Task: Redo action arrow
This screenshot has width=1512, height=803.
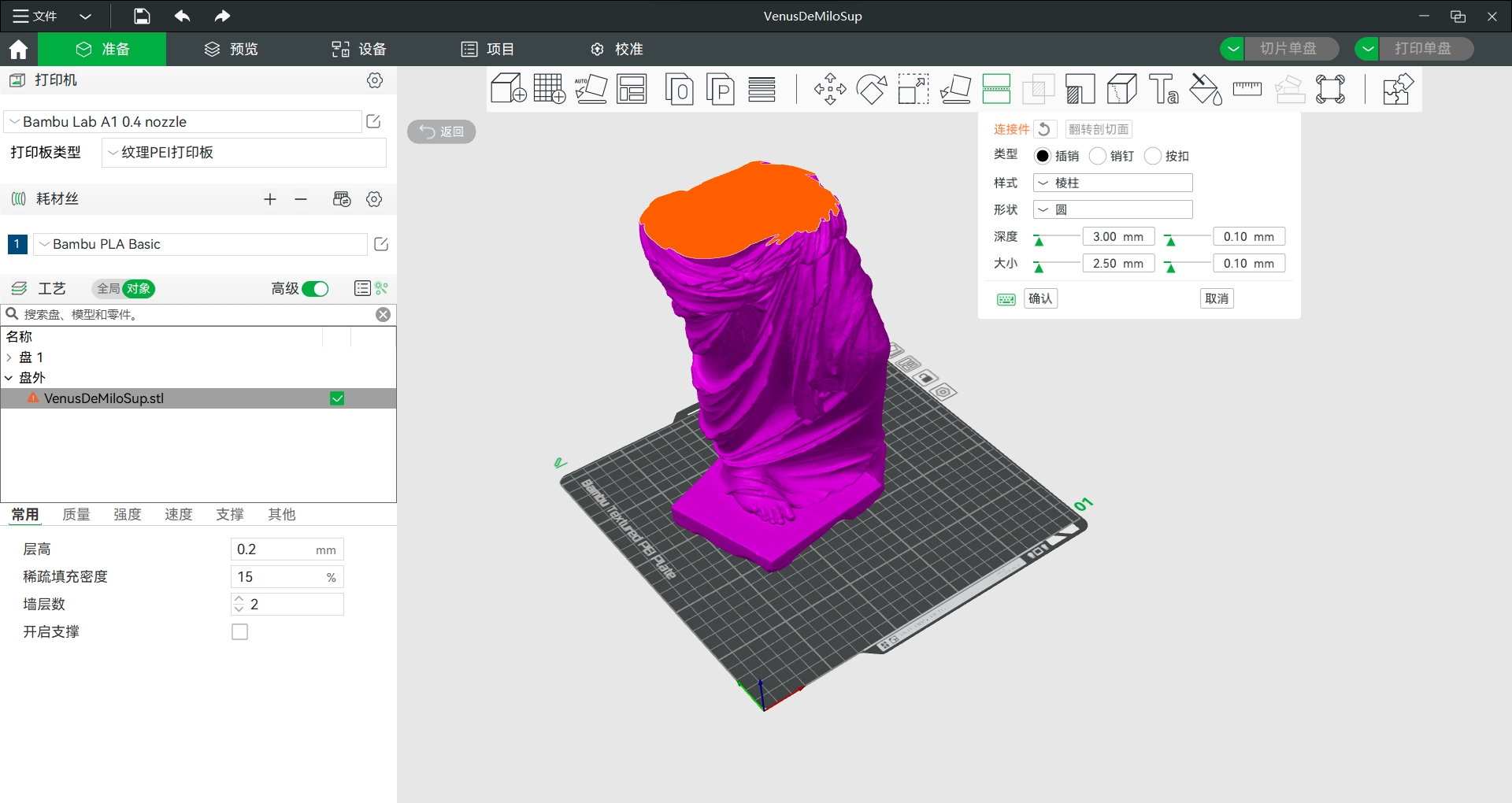Action: coord(222,16)
